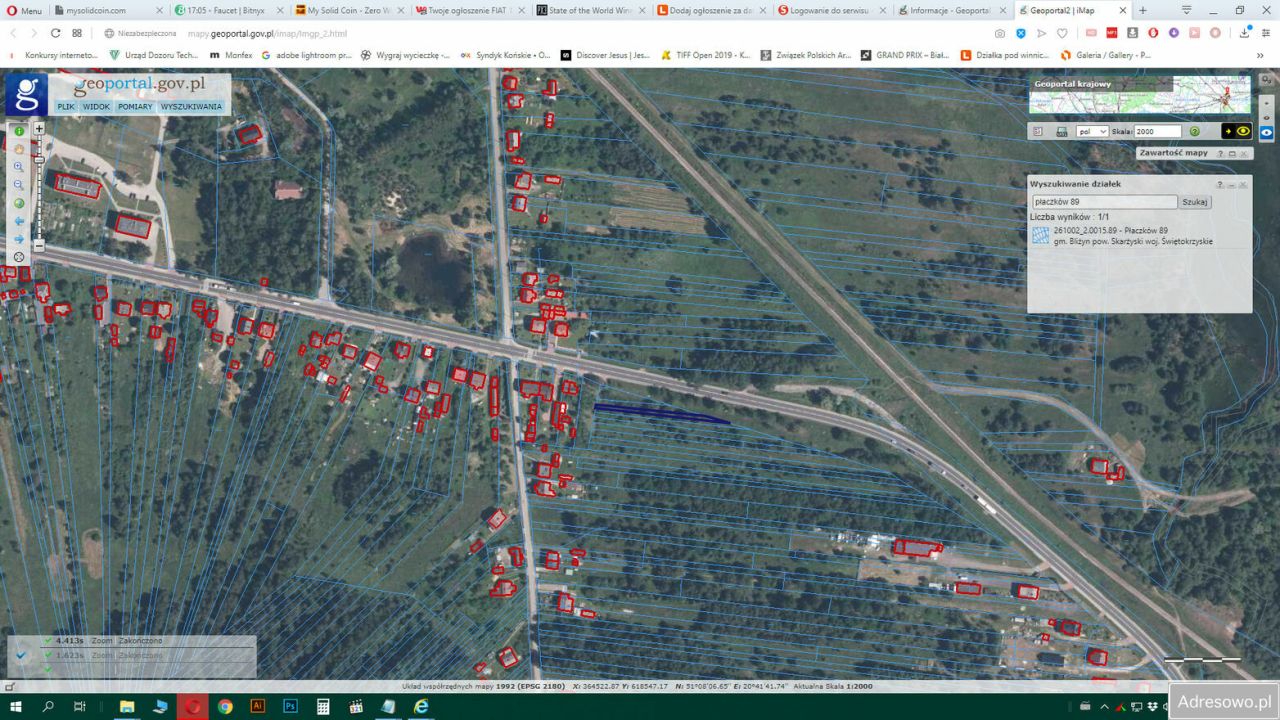Click the minus zoom button below slider
Screen dimensions: 1280x720
click(39, 245)
